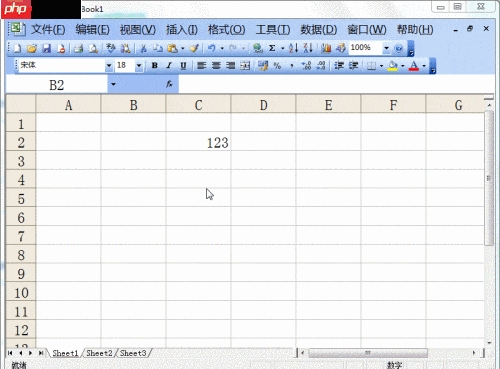Expand the AutoSum functions dropdown arrow

point(282,49)
